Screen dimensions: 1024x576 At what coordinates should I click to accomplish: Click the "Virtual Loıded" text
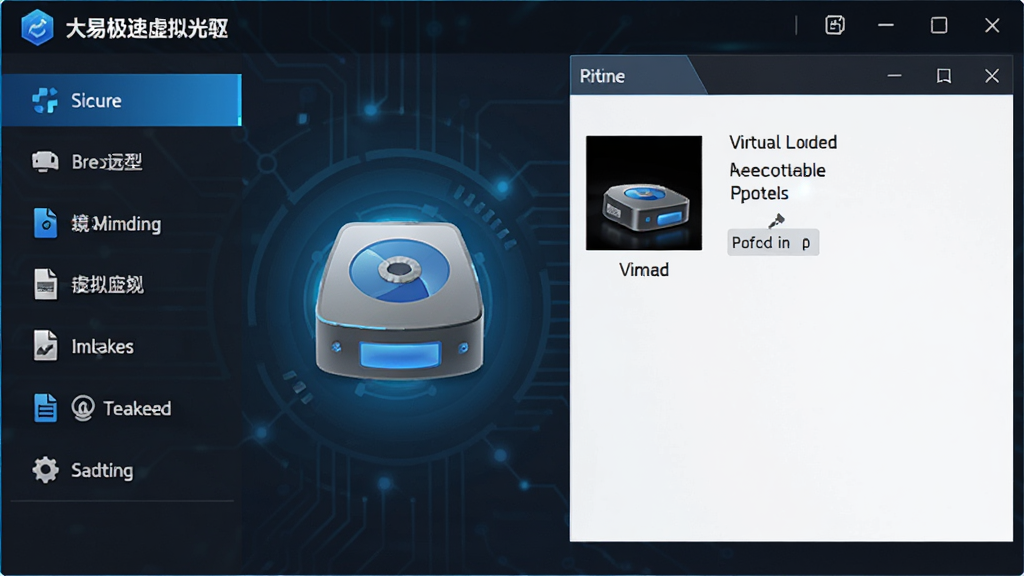(x=783, y=142)
